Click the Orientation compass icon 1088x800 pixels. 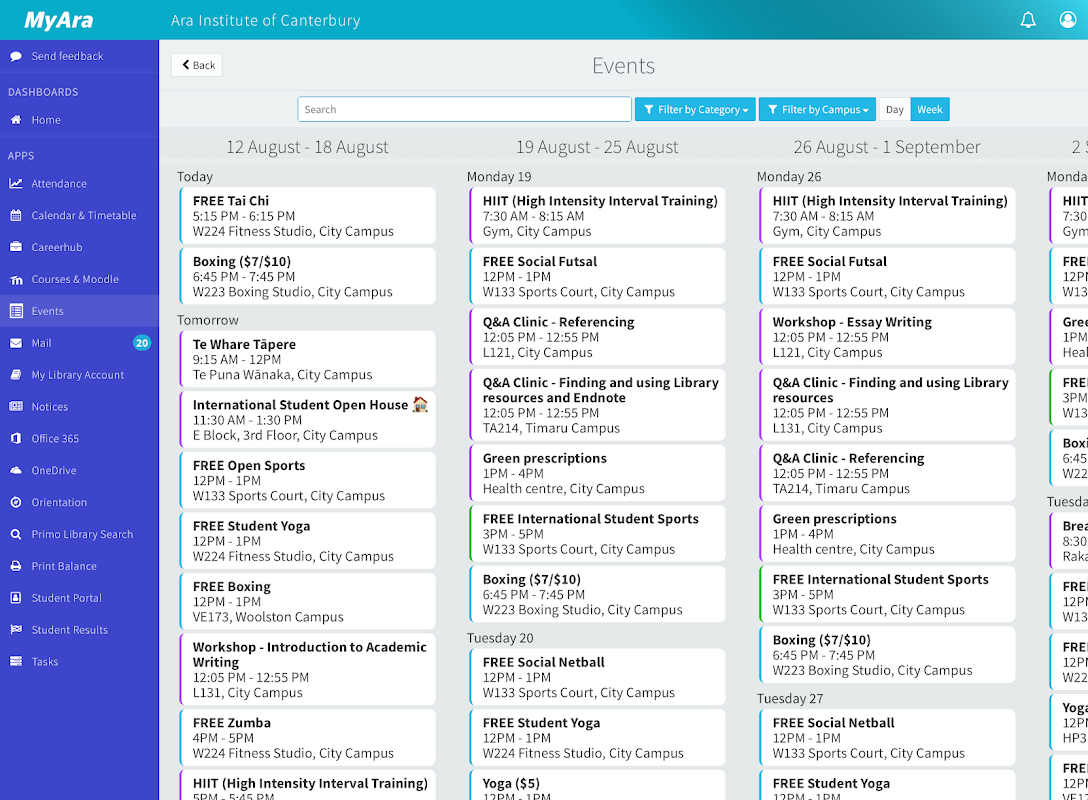(15, 503)
